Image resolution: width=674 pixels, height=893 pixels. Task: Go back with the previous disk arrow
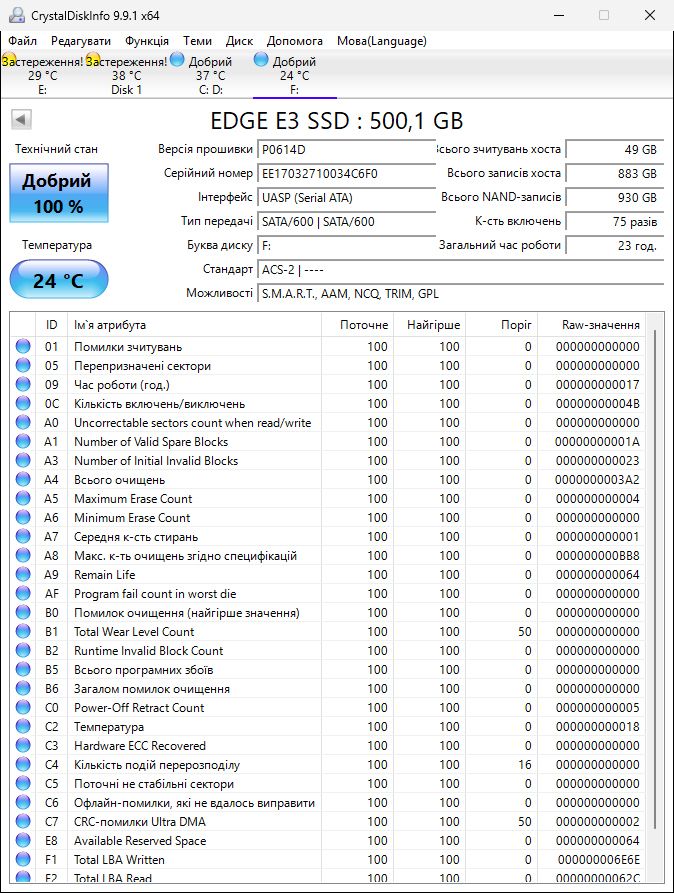coord(21,120)
